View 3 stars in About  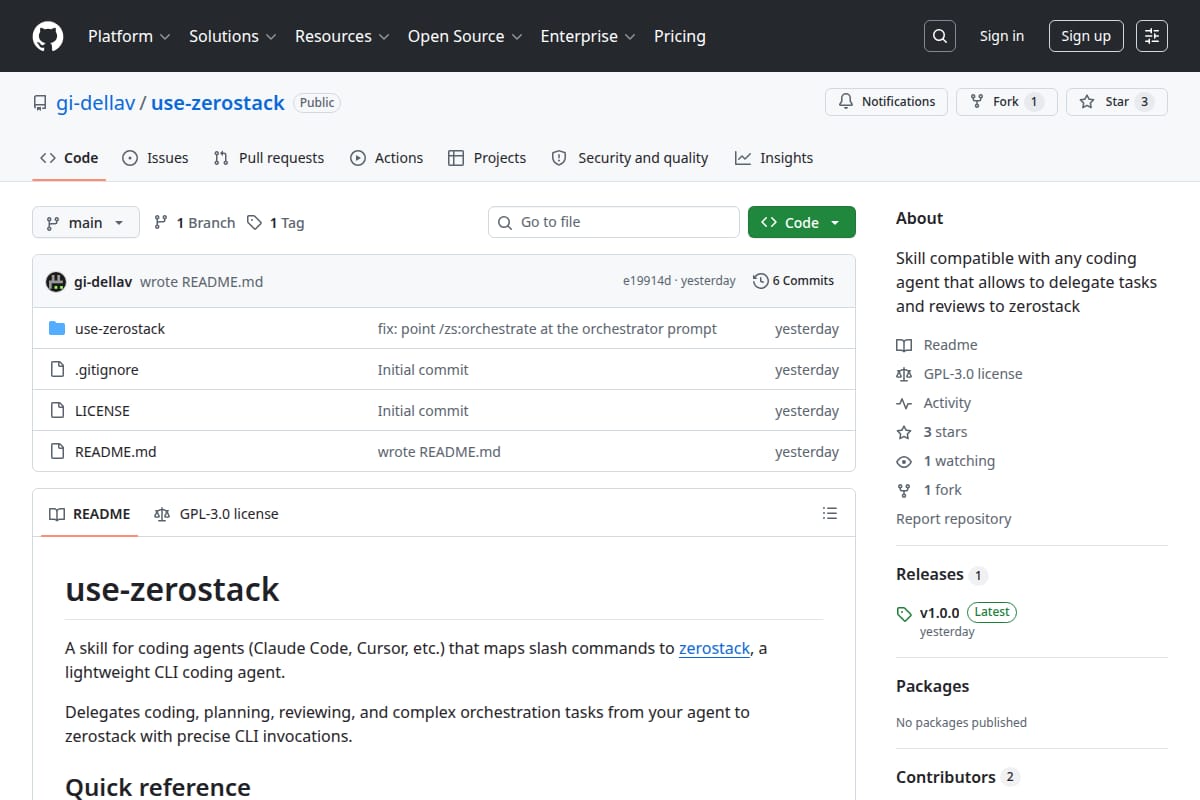click(932, 432)
